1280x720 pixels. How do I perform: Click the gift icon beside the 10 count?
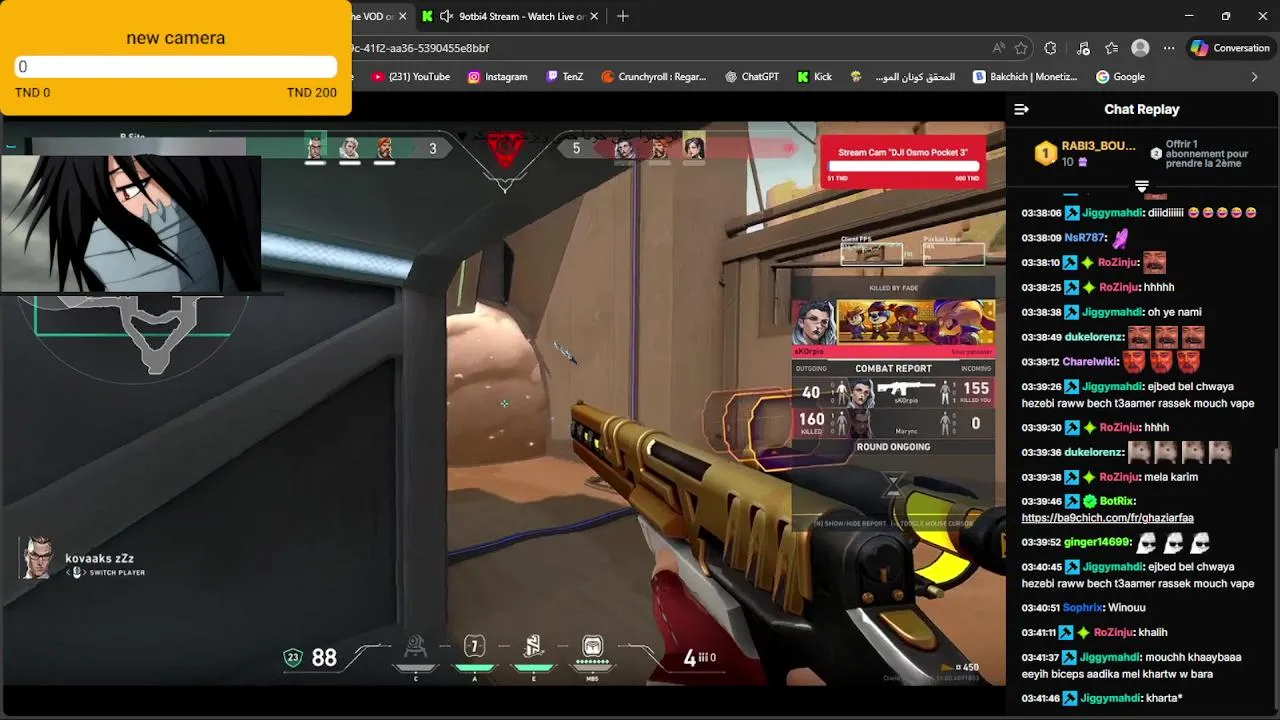point(1082,162)
